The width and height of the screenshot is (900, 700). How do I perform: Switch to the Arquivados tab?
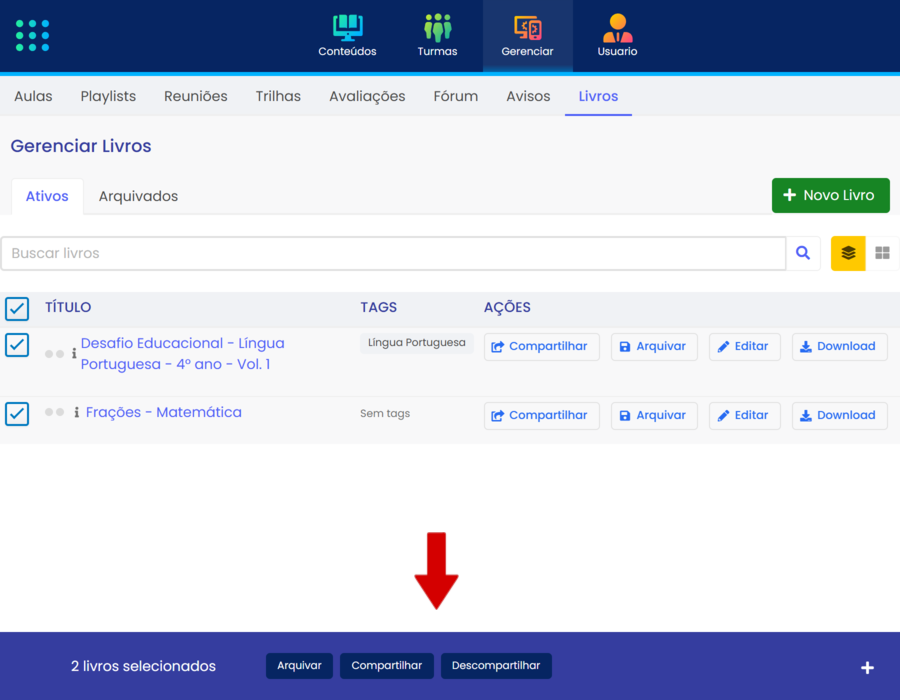point(138,196)
